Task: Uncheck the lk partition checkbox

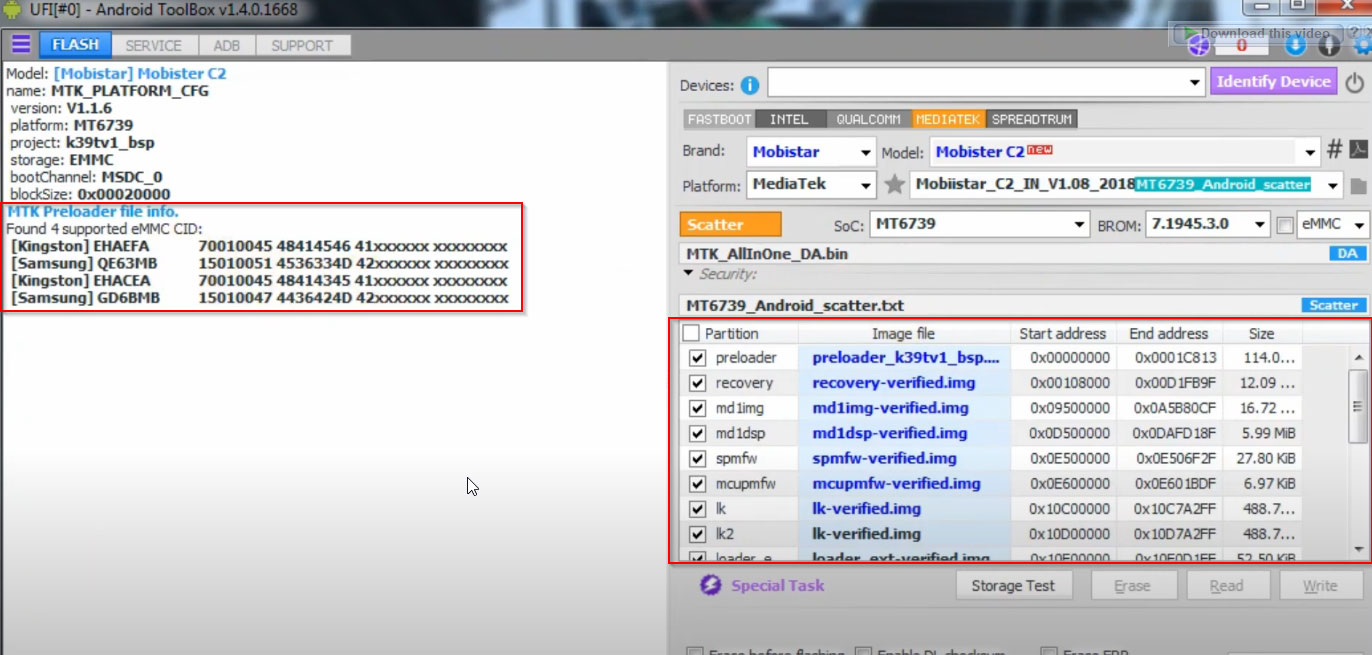Action: click(697, 509)
